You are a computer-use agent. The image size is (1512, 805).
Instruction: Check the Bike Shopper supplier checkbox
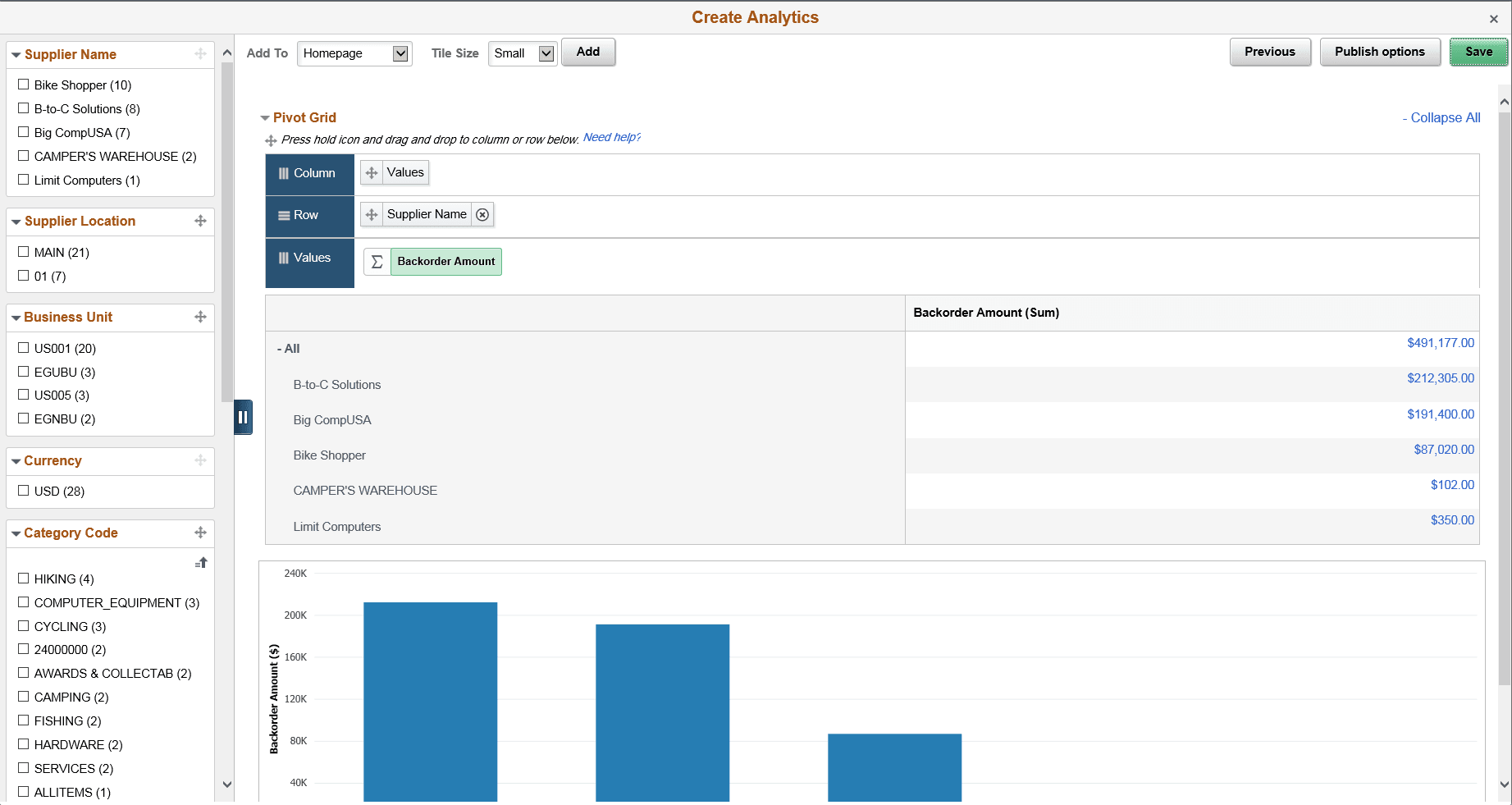tap(23, 84)
